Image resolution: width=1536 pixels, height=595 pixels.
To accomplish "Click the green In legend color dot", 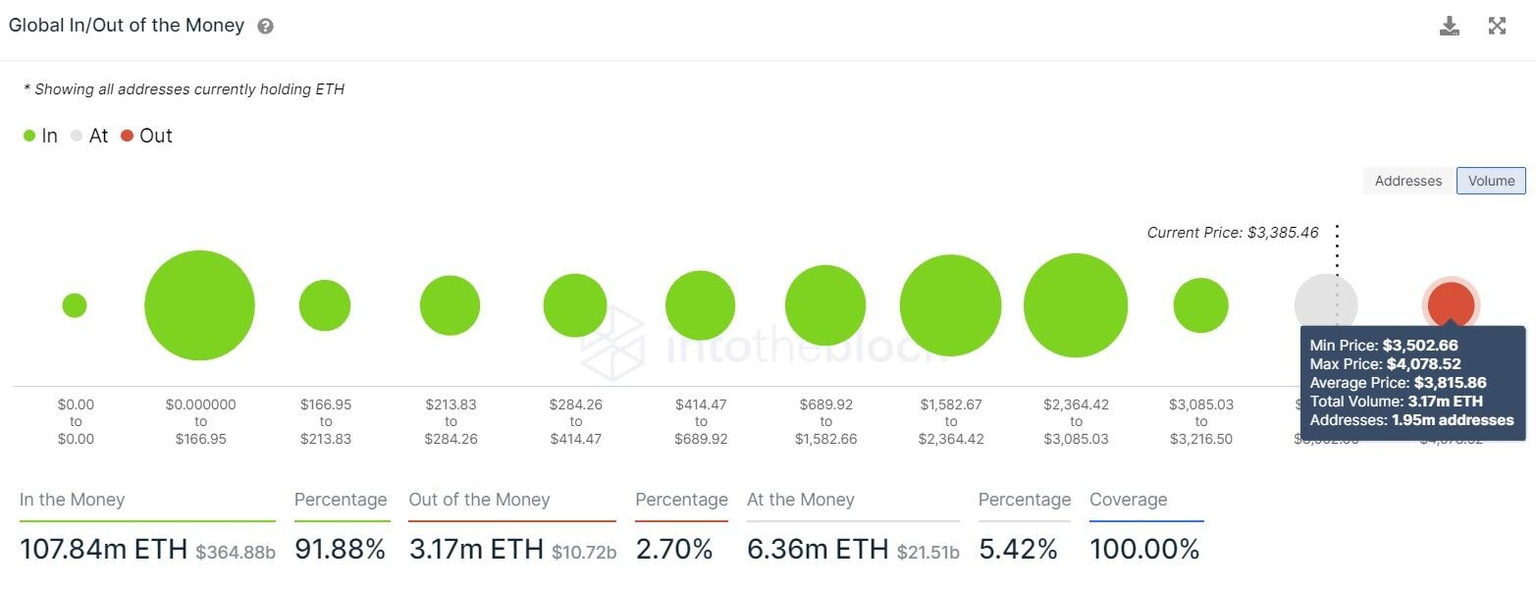I will tap(28, 135).
